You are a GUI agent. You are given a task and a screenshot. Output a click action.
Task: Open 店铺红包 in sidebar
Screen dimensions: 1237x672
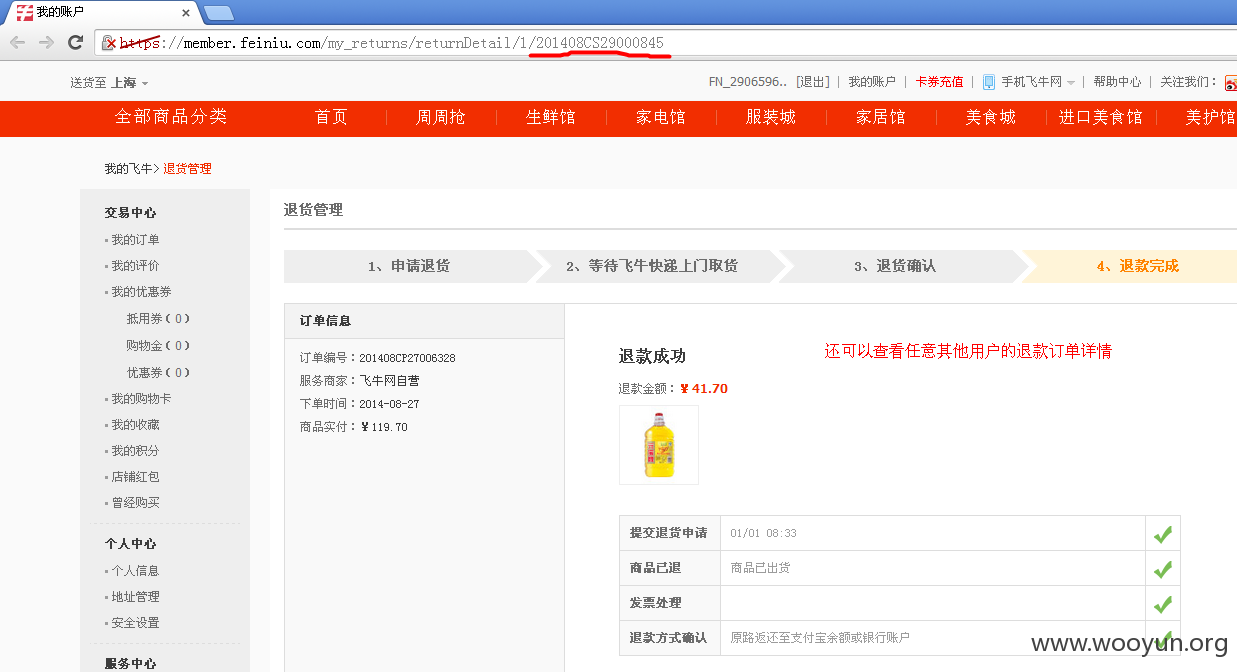[135, 477]
